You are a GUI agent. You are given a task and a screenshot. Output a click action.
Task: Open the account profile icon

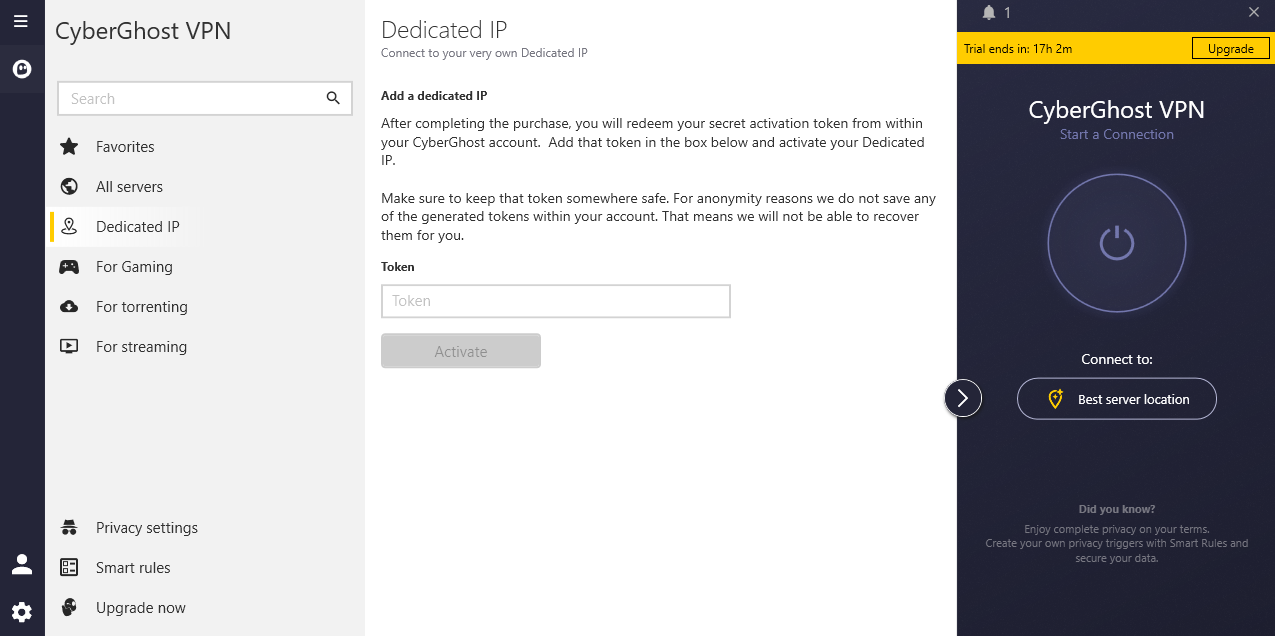[x=21, y=565]
